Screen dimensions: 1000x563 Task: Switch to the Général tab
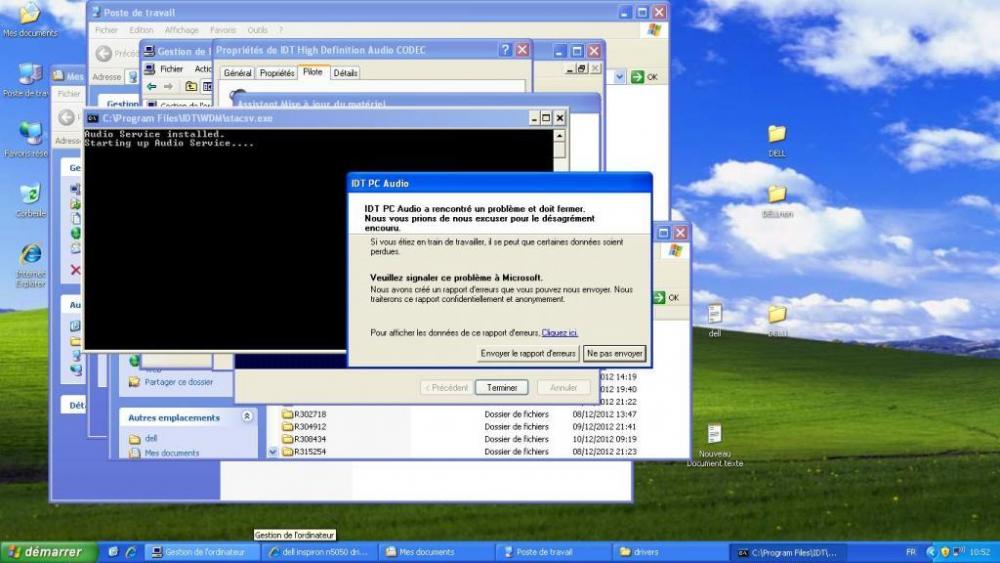237,73
